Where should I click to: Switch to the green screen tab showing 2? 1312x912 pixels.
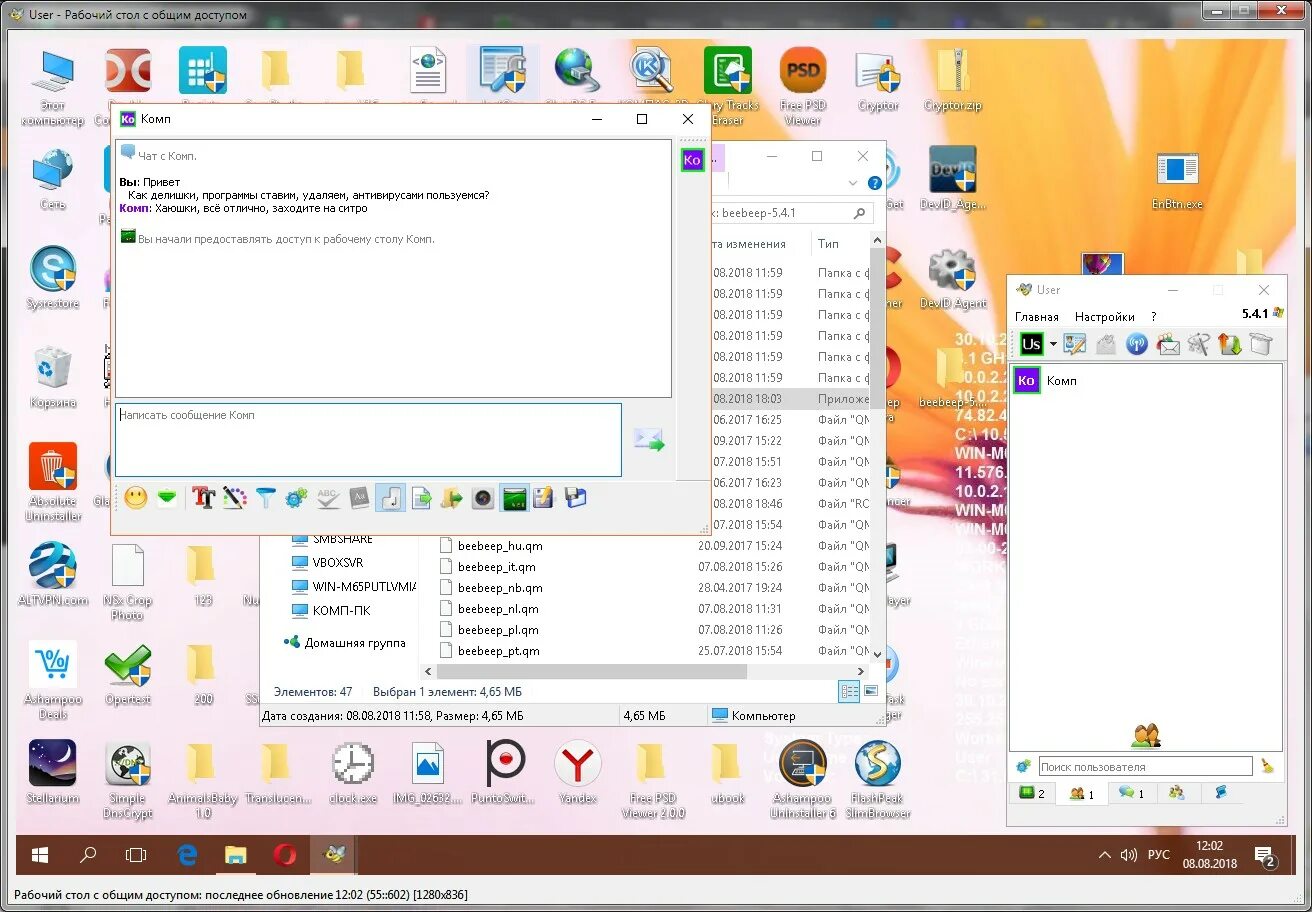(1033, 793)
